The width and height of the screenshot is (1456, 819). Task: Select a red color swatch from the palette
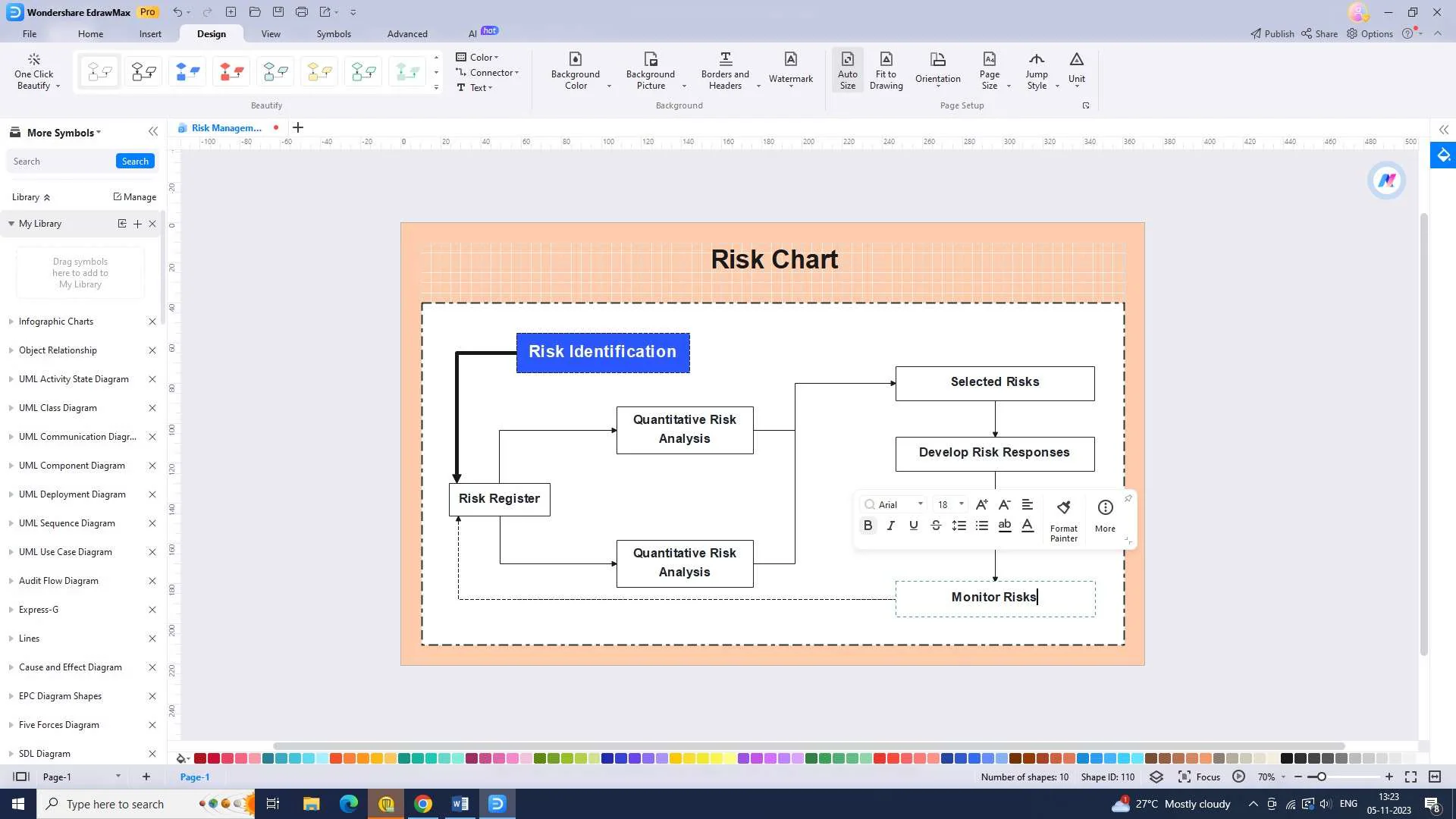click(x=200, y=758)
